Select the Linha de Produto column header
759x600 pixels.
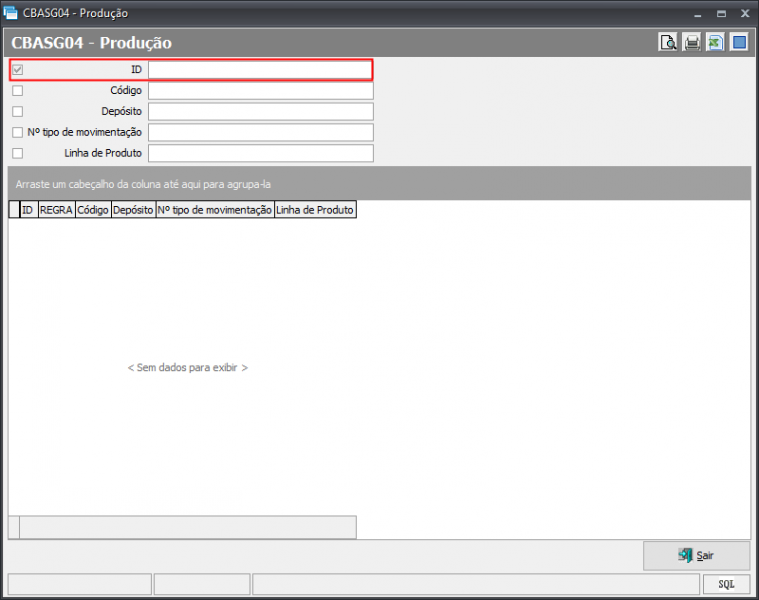[315, 210]
